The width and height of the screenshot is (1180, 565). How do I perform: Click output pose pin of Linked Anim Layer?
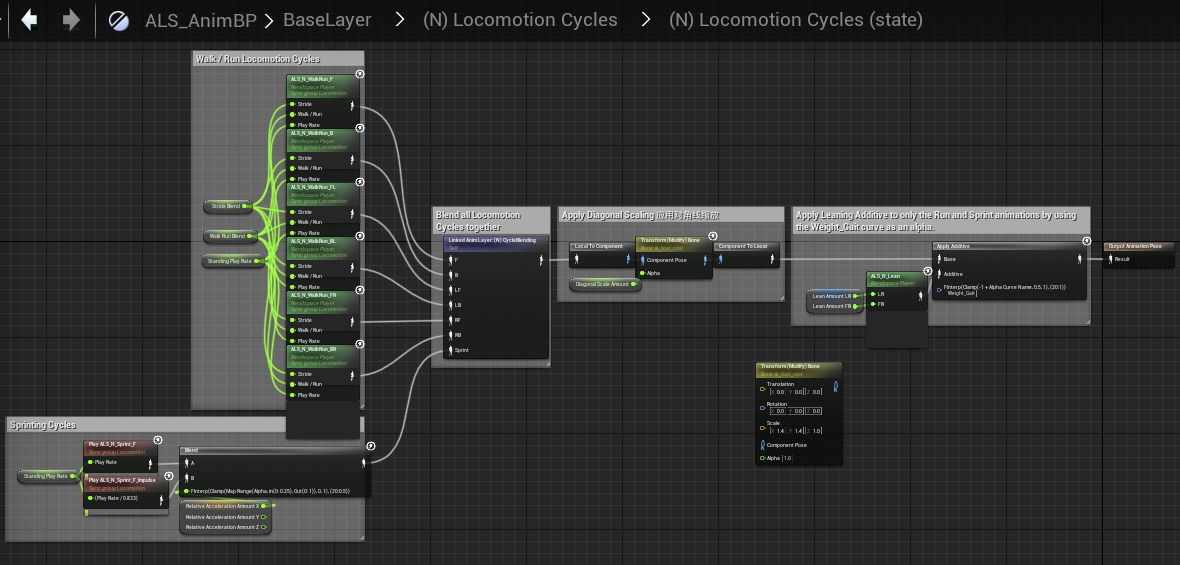pos(541,260)
